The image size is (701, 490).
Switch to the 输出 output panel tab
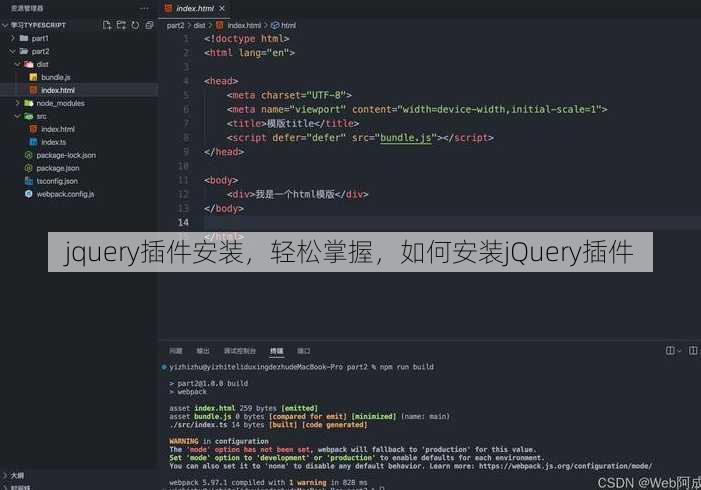203,351
